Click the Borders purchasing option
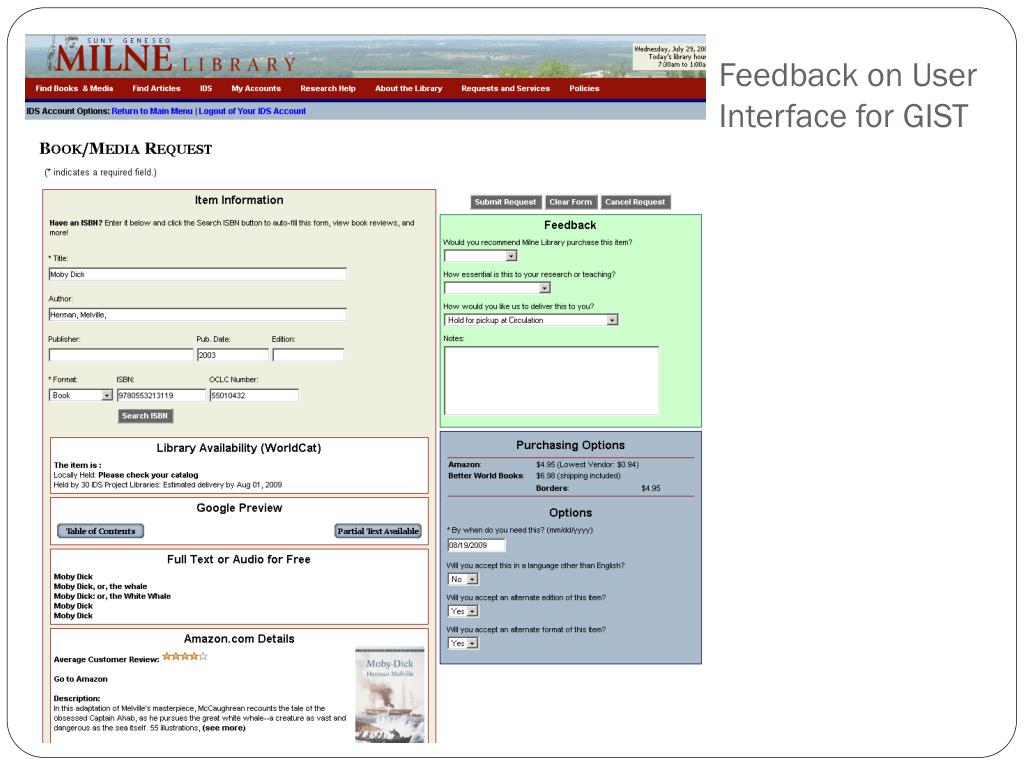The image size is (1024, 768). (x=552, y=488)
